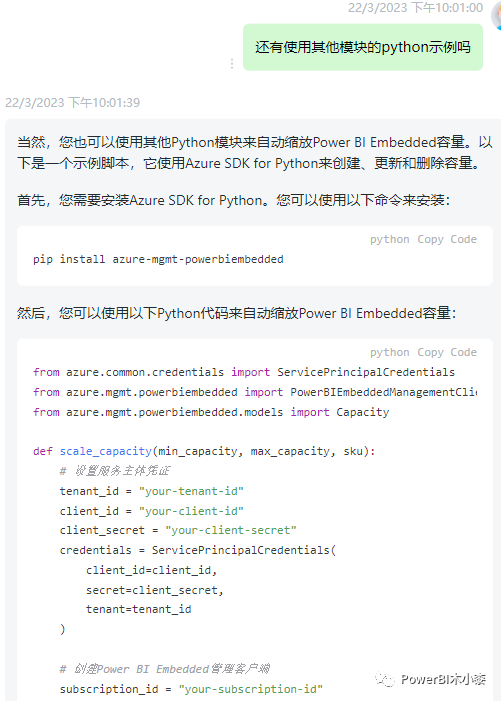The width and height of the screenshot is (501, 701).
Task: Click the pip install azure-mgmt-powerbiembedded command
Action: [158, 259]
